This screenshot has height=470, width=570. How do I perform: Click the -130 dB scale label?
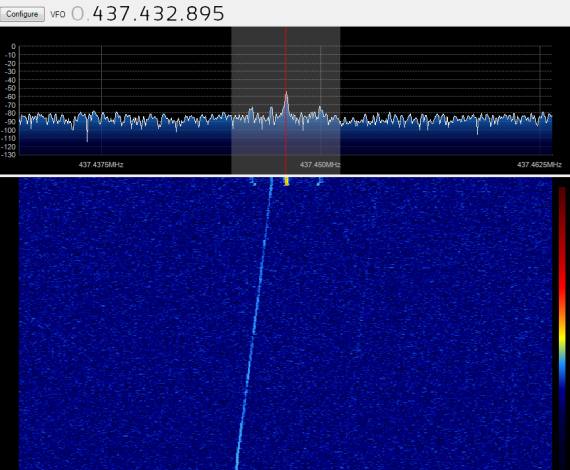[x=9, y=155]
